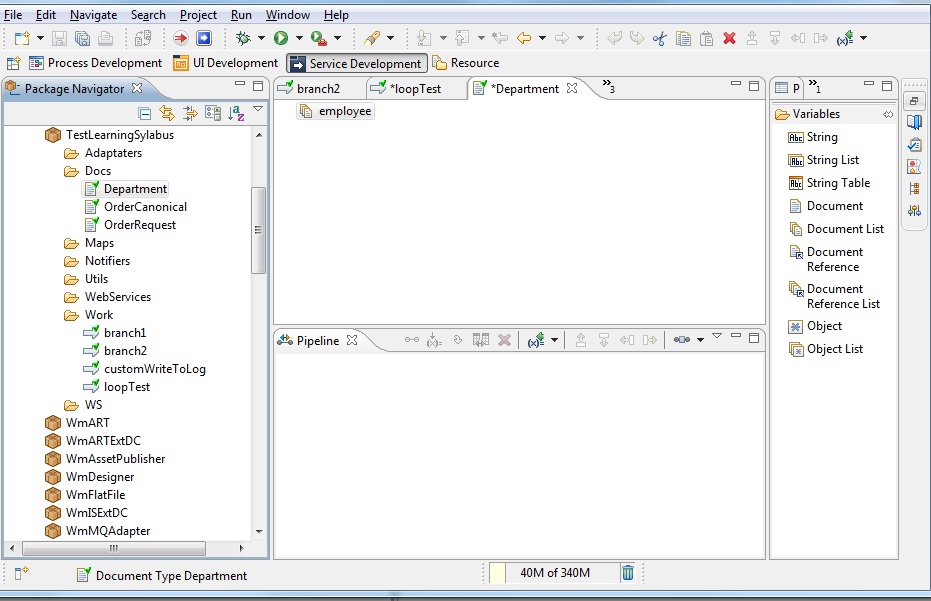
Task: Click the Pipeline delete X icon
Action: coord(504,340)
